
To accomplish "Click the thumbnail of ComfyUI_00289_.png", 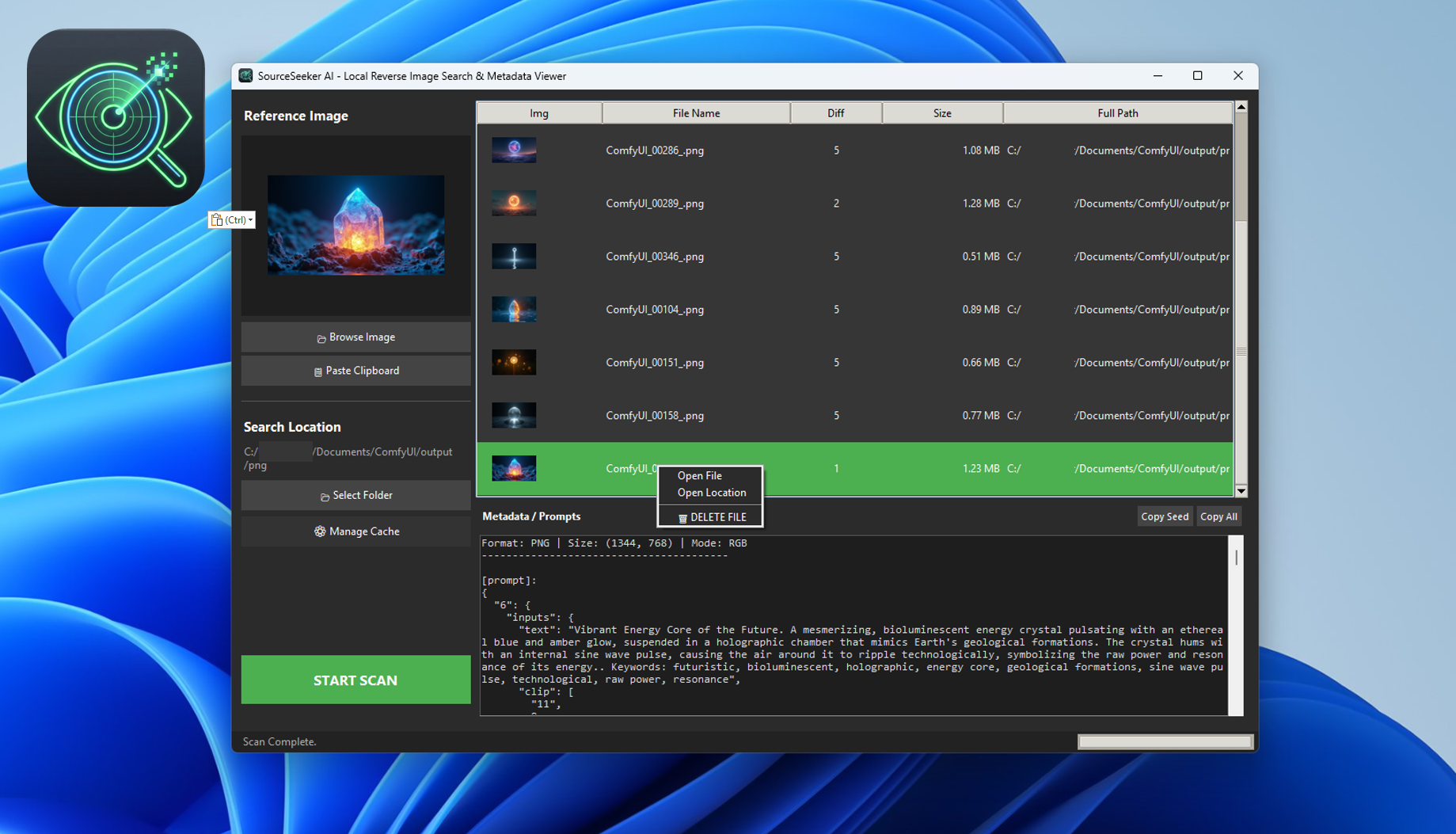I will pos(514,203).
